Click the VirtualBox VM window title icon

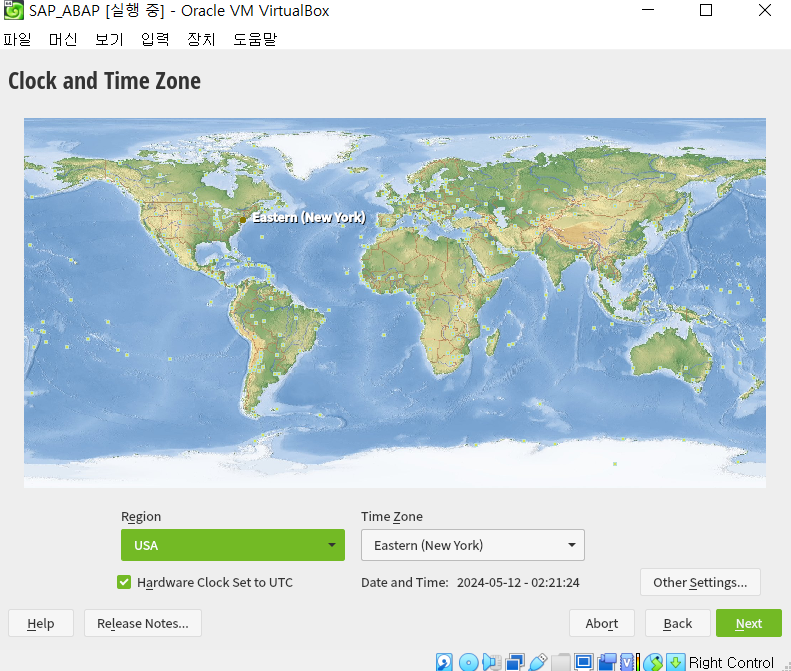(x=14, y=10)
